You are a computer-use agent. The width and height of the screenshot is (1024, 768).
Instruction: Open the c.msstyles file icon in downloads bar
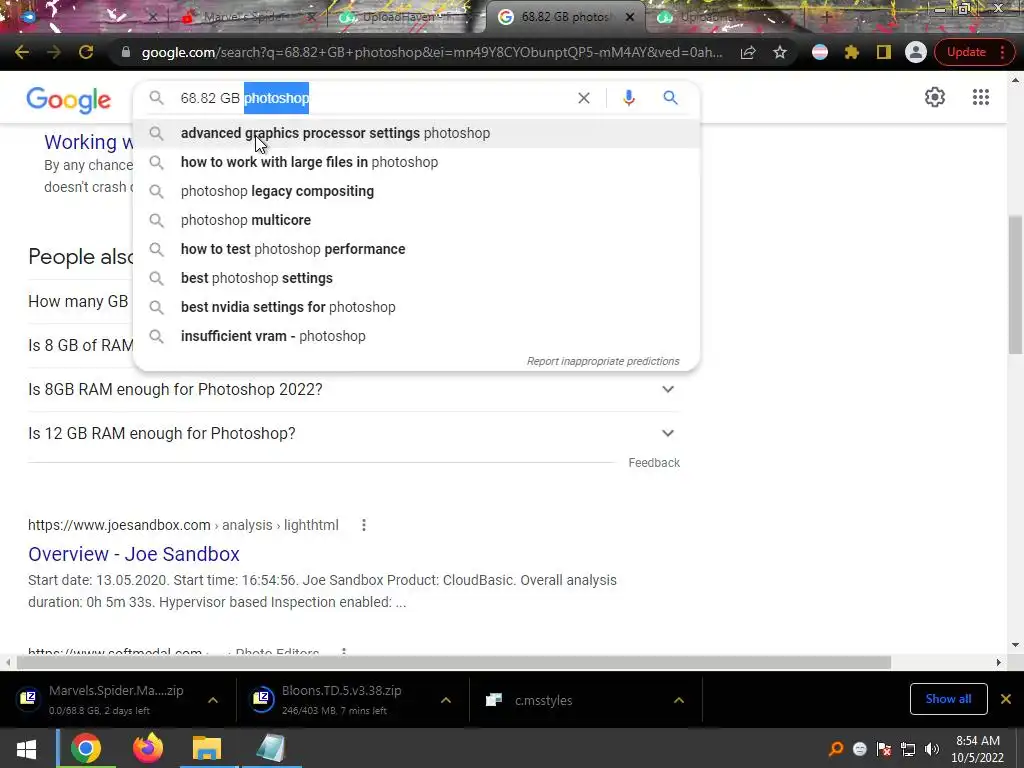pyautogui.click(x=494, y=700)
